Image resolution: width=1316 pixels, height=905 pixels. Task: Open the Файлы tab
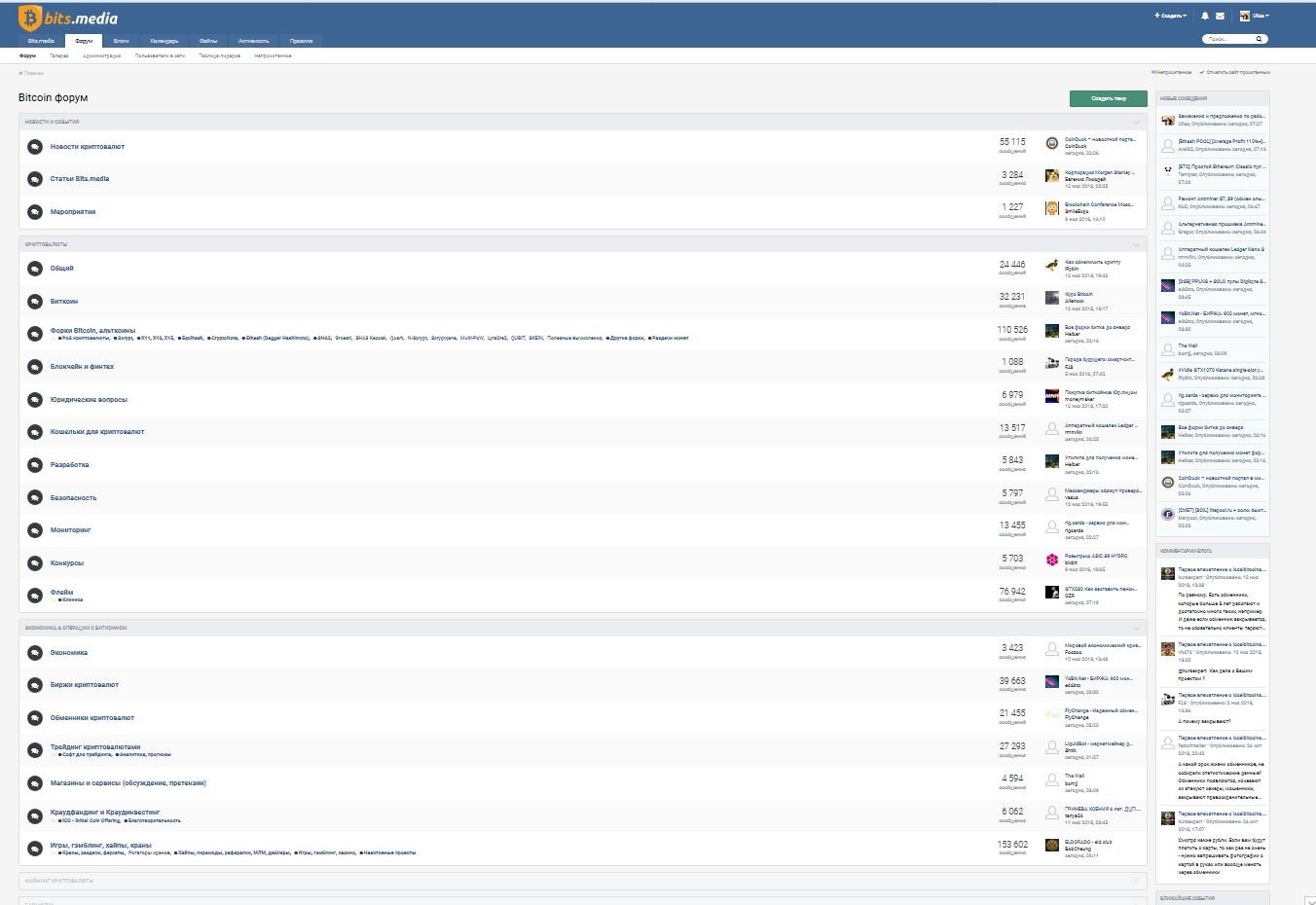[x=208, y=41]
